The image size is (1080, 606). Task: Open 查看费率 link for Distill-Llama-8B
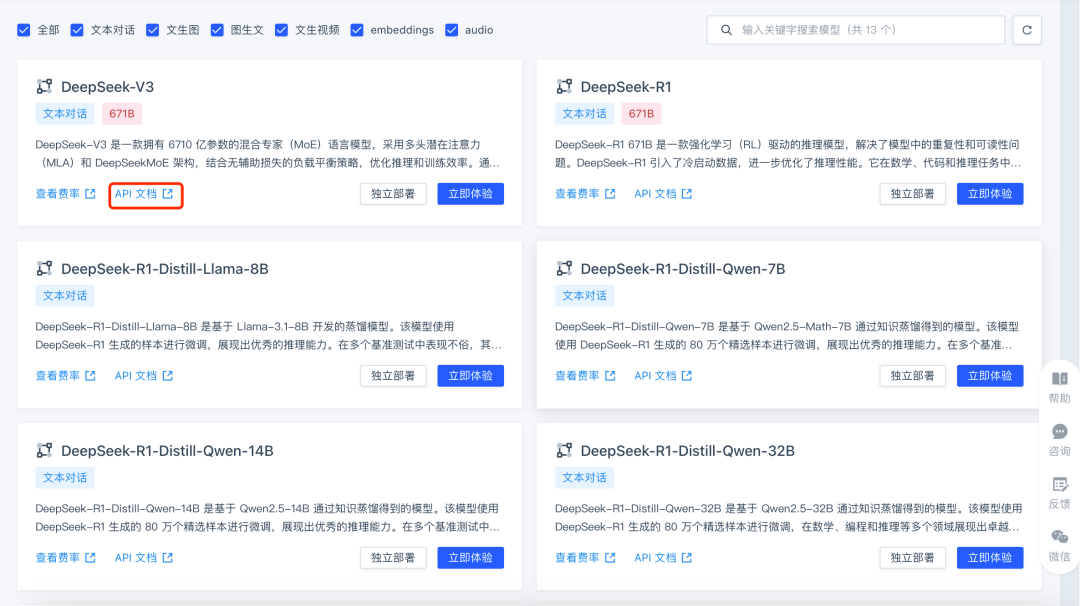pos(65,376)
